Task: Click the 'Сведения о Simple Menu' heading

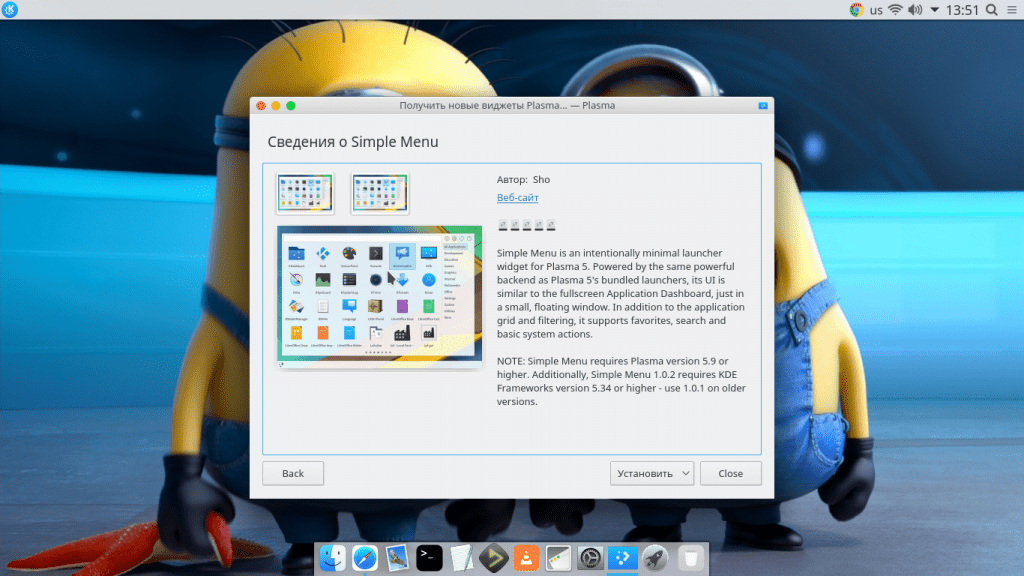Action: [353, 142]
